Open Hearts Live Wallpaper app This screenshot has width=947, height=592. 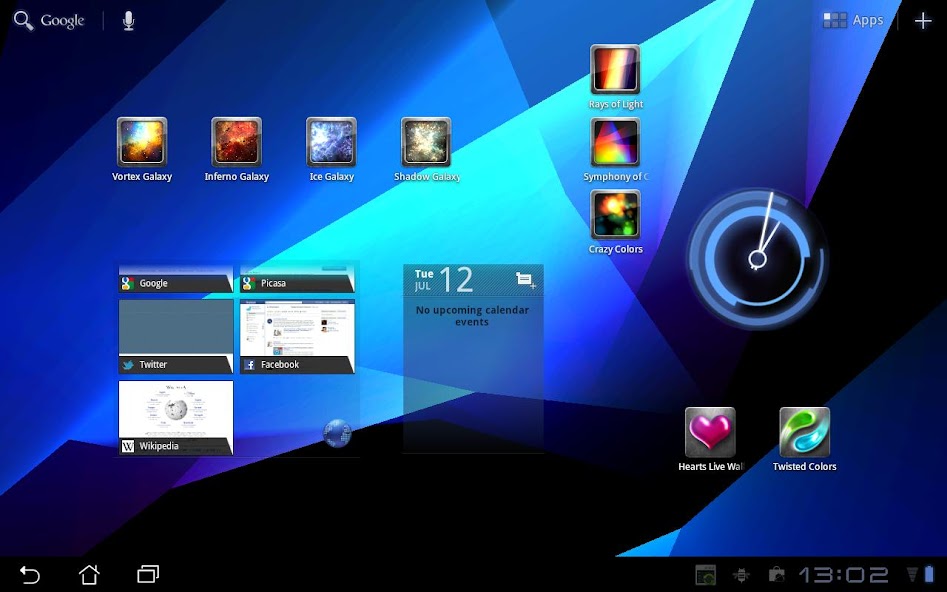pyautogui.click(x=710, y=432)
